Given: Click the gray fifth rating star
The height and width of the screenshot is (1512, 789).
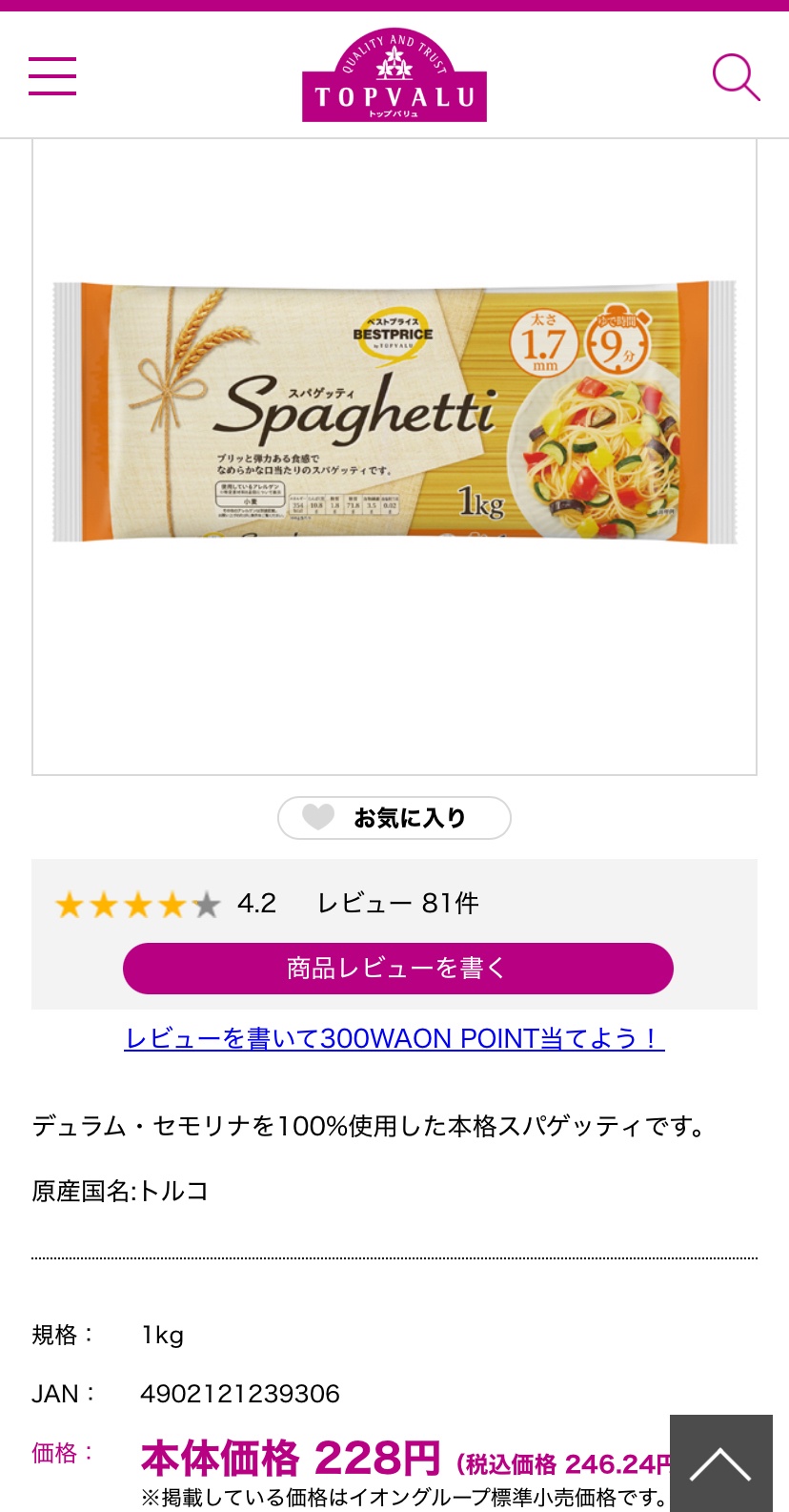Looking at the screenshot, I should point(206,904).
